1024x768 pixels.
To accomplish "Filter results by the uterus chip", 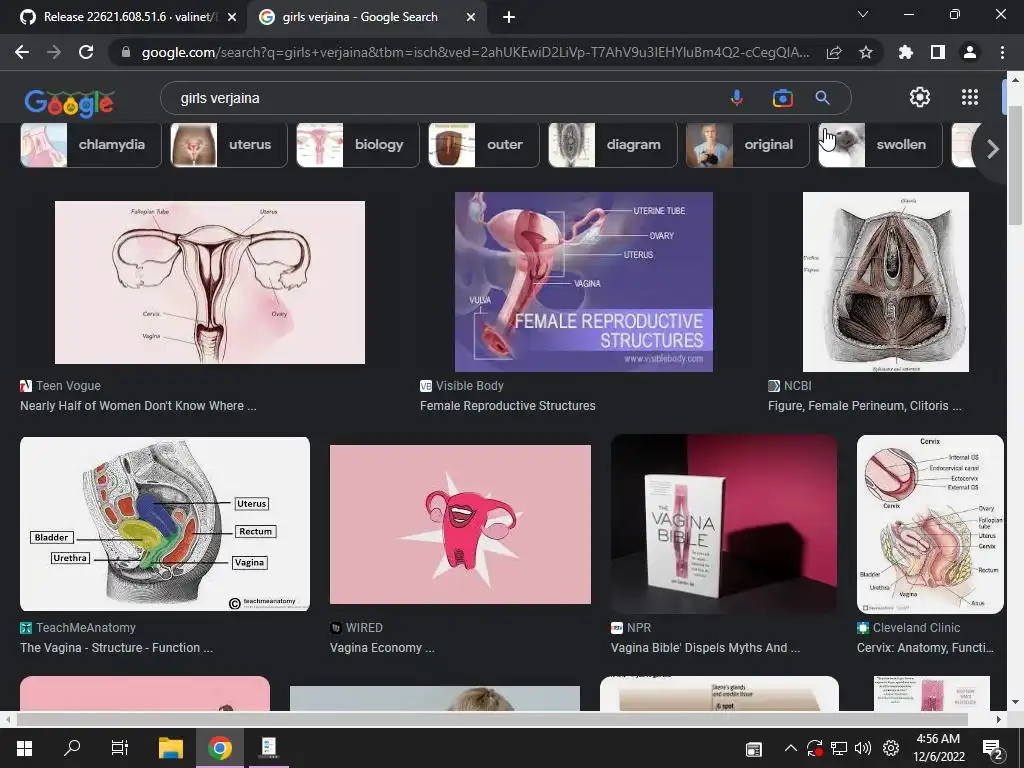I will click(x=229, y=144).
